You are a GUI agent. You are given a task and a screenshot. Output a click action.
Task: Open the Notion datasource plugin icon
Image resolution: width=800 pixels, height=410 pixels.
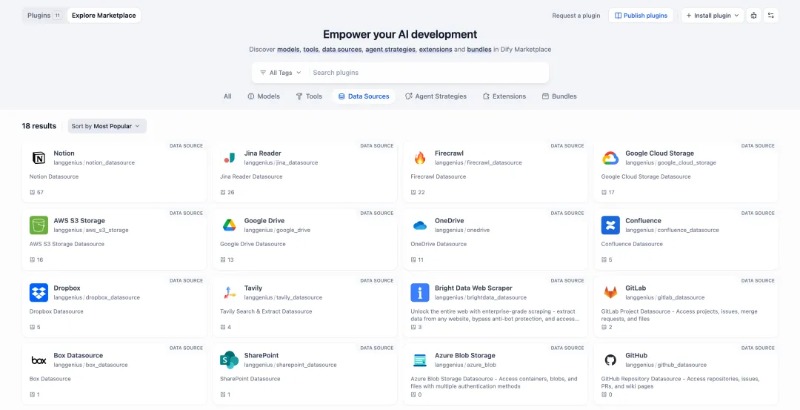39,158
